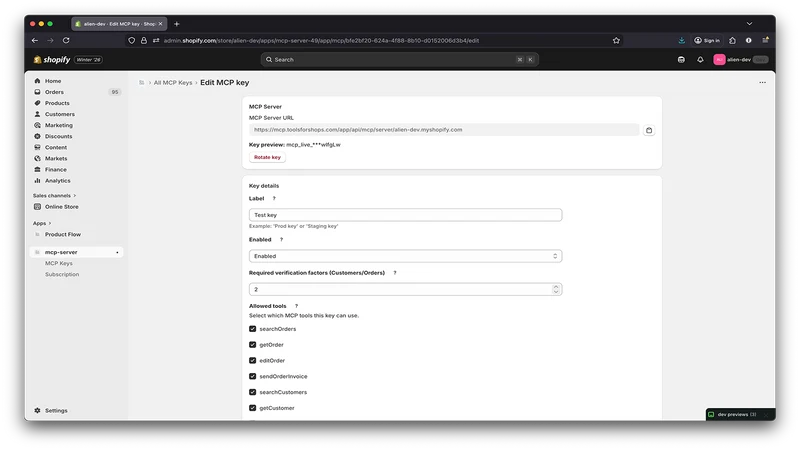This screenshot has width=800, height=450.
Task: Click the Shopify logo
Action: (52, 60)
